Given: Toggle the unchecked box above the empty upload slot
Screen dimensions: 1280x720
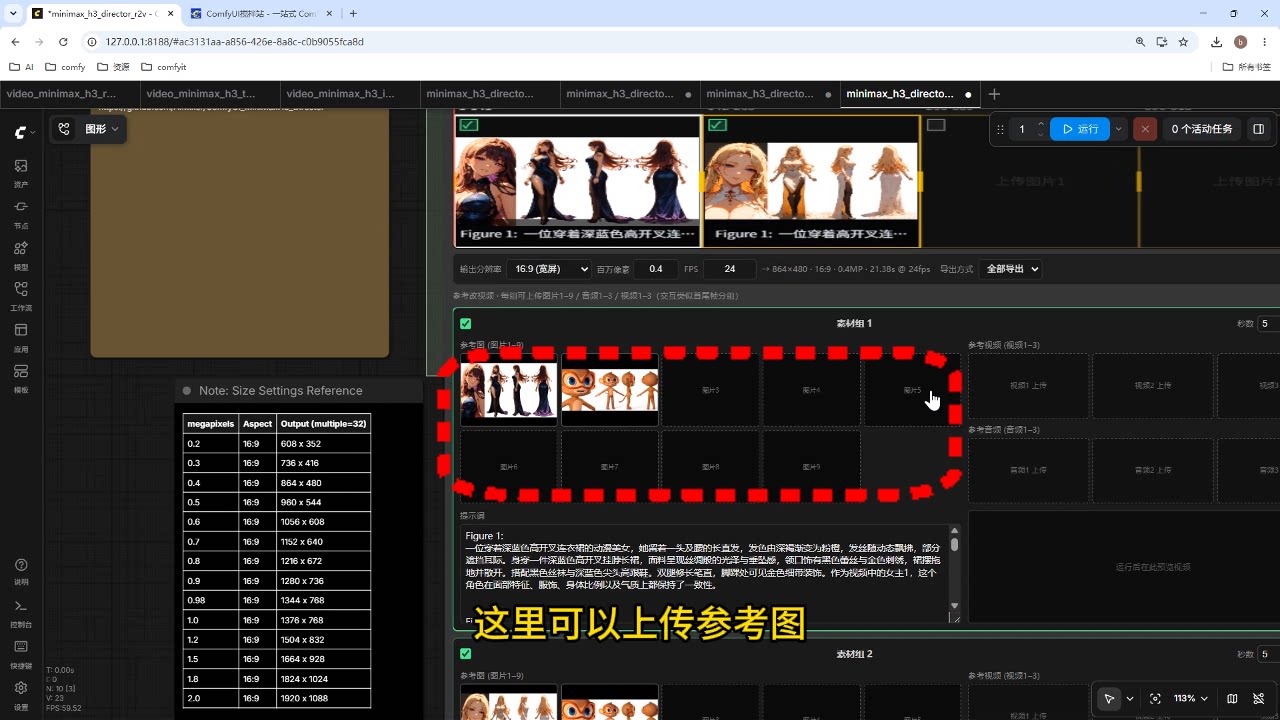Looking at the screenshot, I should coord(936,125).
